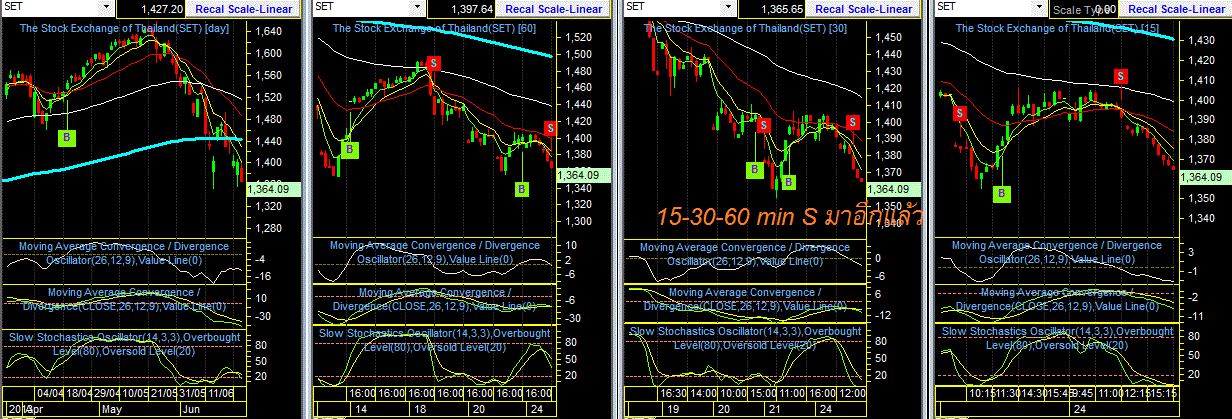This screenshot has width=1232, height=419.
Task: Click the green B marker on the 15-minute chart
Action: (1001, 194)
